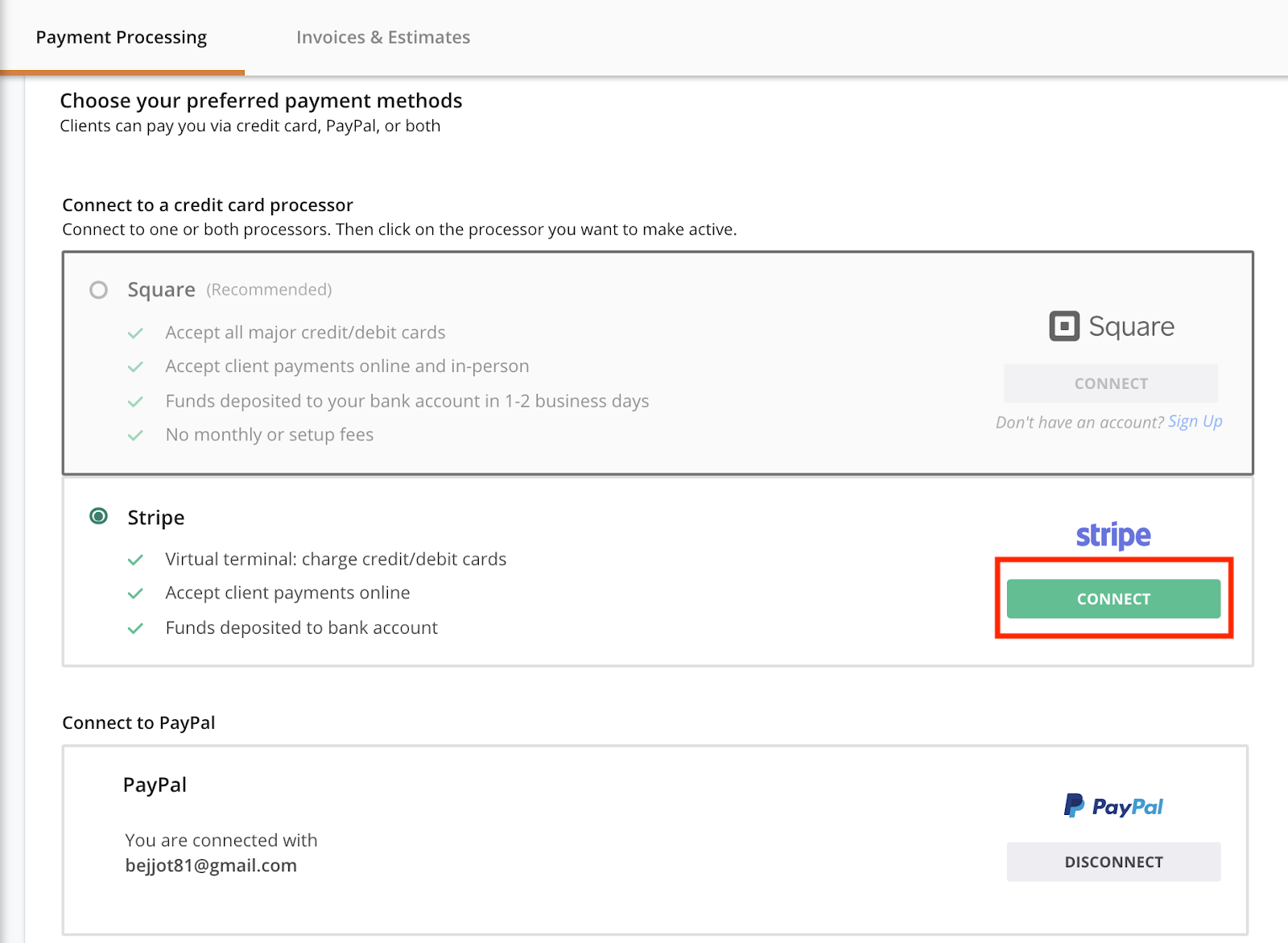Open the Payment Processing tab

pos(122,38)
